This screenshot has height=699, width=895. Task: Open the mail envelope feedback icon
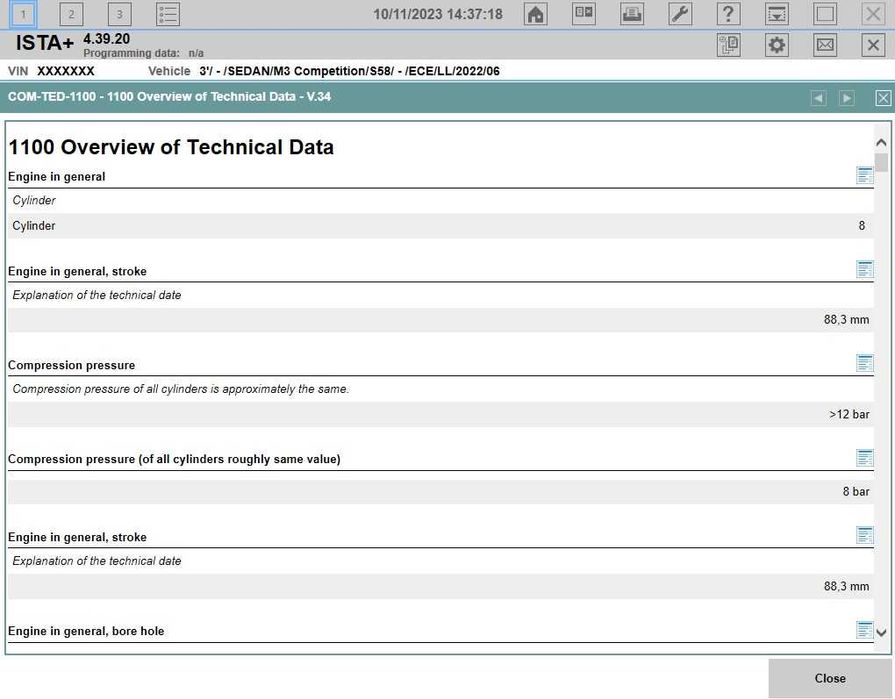pyautogui.click(x=825, y=45)
